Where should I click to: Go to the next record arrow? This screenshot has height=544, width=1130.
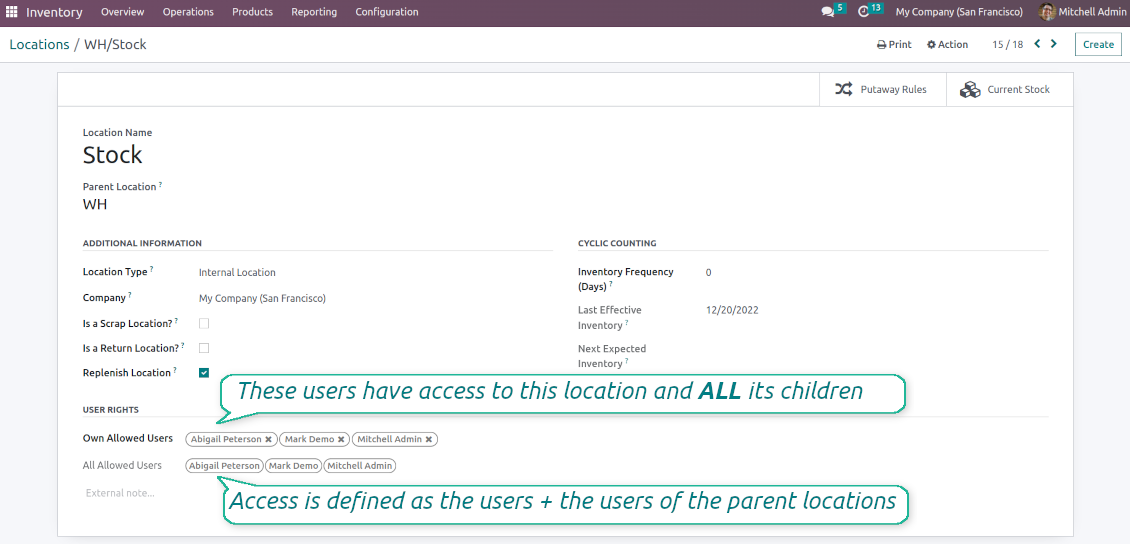pyautogui.click(x=1054, y=44)
